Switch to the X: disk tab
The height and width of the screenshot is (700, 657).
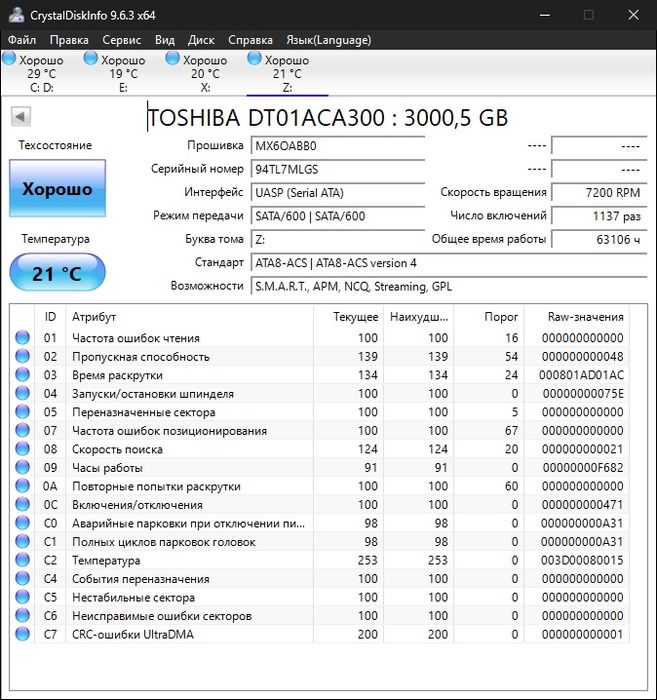[205, 73]
